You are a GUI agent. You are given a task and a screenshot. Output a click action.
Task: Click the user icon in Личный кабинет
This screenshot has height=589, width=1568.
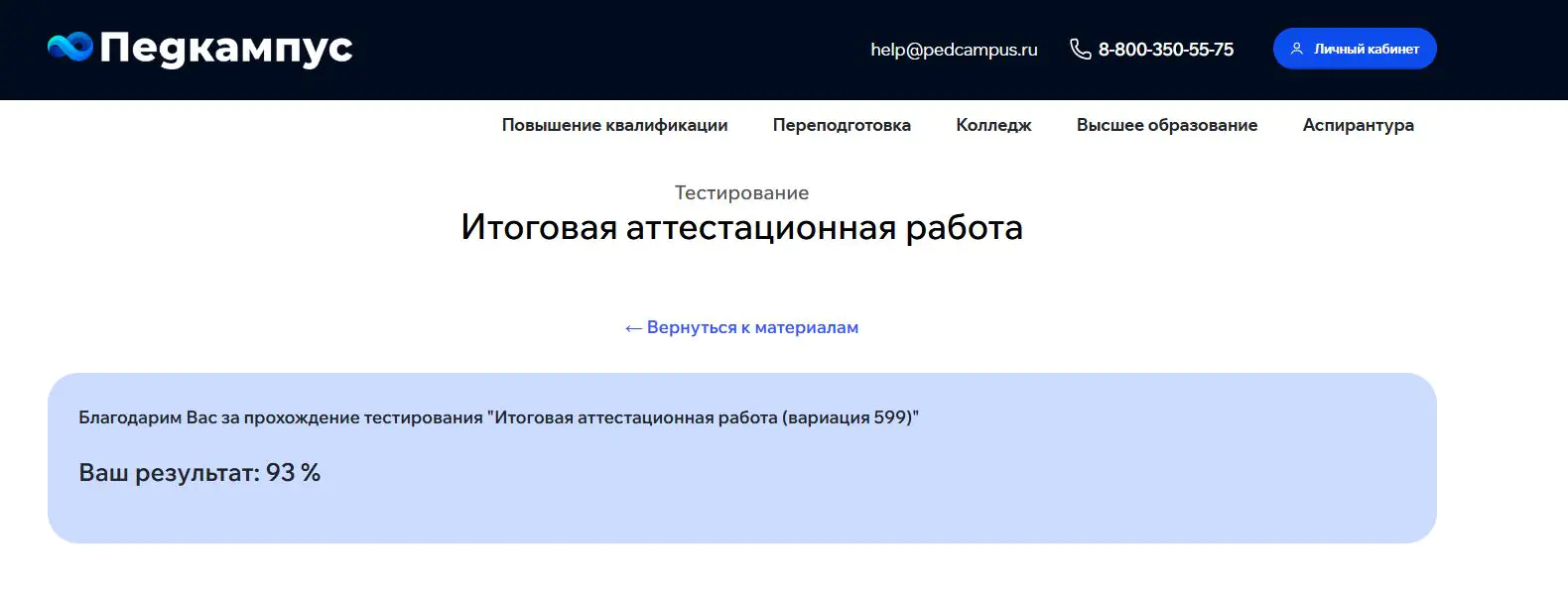pyautogui.click(x=1296, y=49)
